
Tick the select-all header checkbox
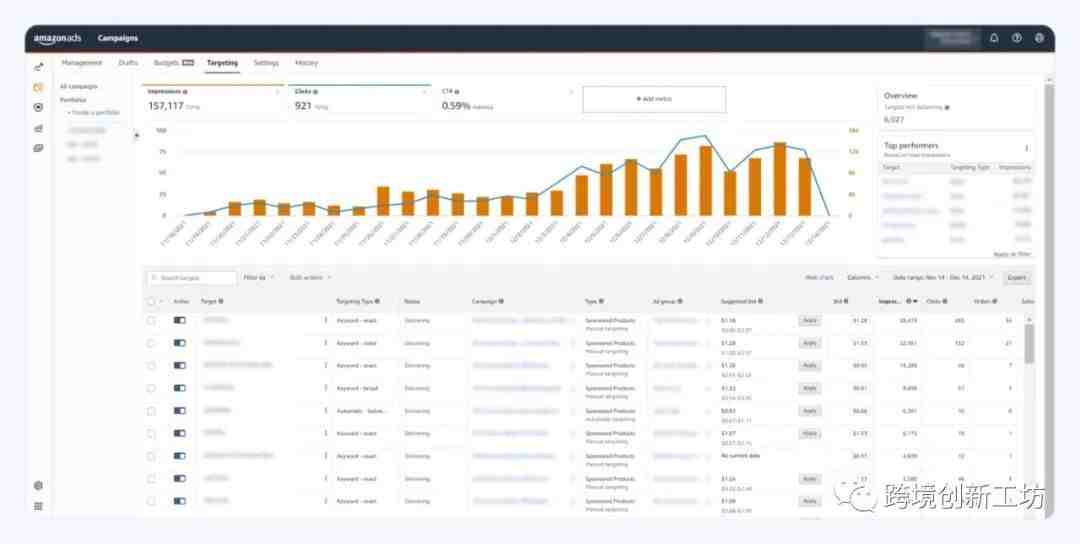click(151, 301)
